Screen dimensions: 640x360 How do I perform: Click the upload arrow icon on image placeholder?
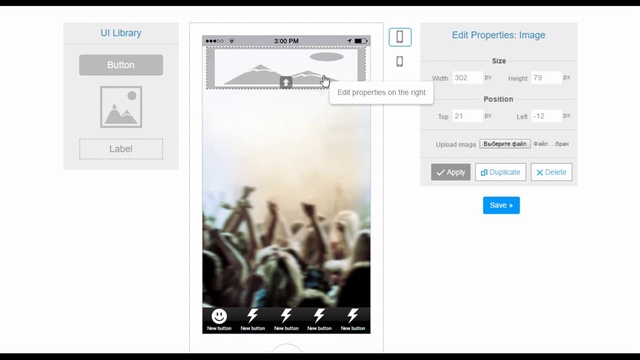click(286, 82)
